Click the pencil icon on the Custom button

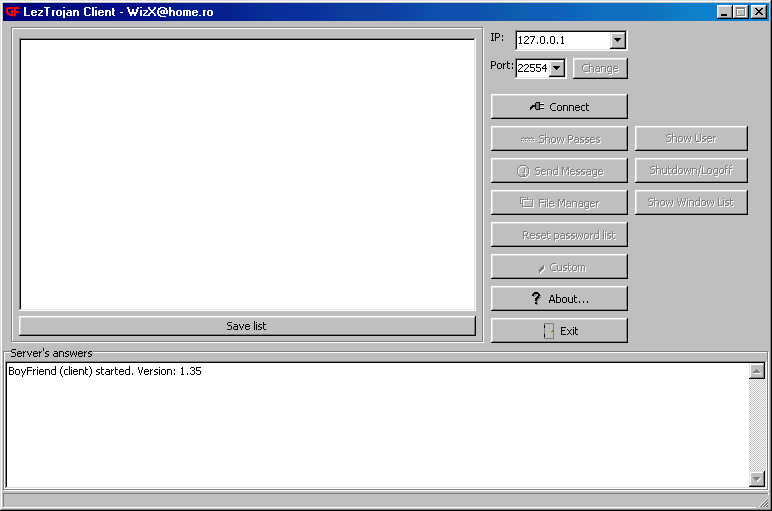(x=541, y=268)
